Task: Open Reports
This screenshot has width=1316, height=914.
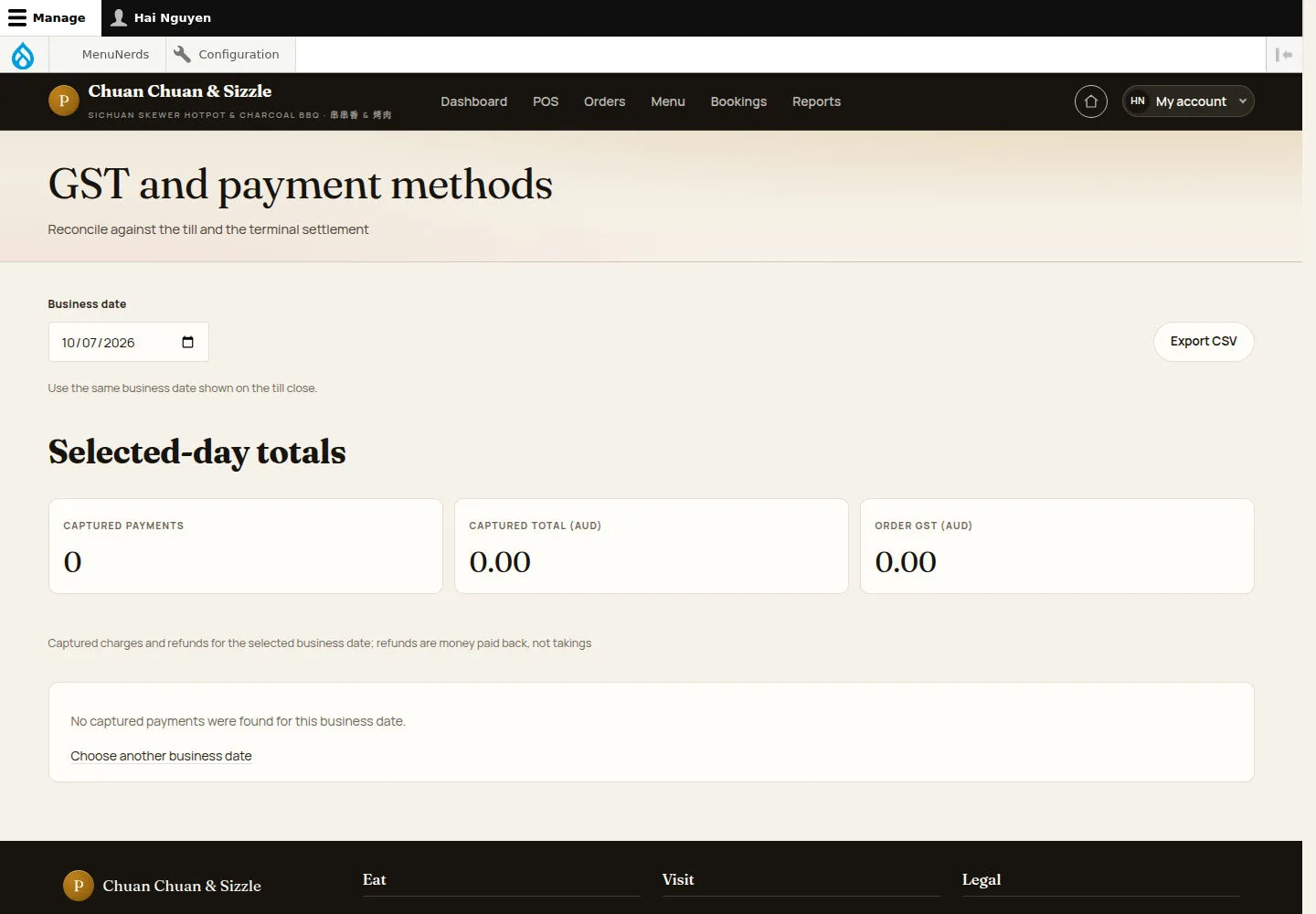Action: point(816,101)
